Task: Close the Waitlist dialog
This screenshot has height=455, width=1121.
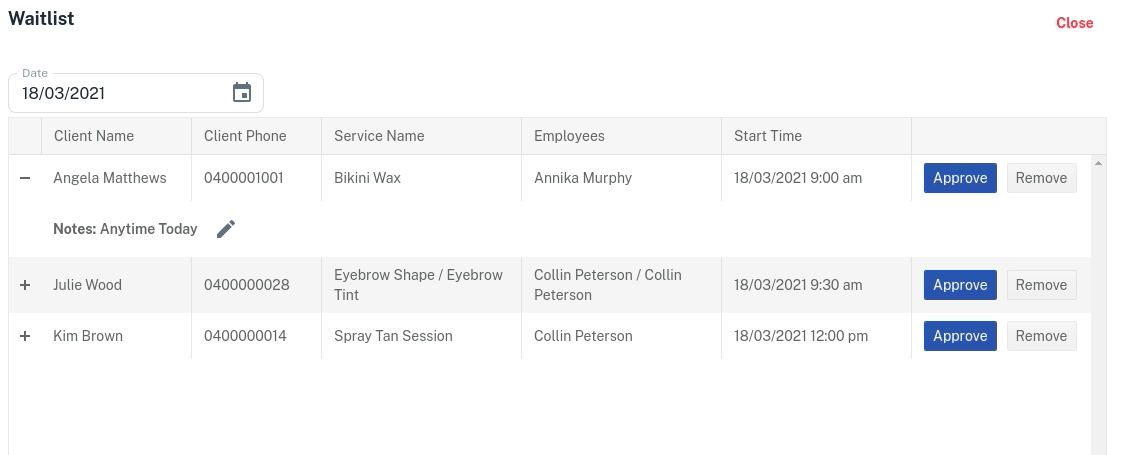Action: [x=1074, y=23]
